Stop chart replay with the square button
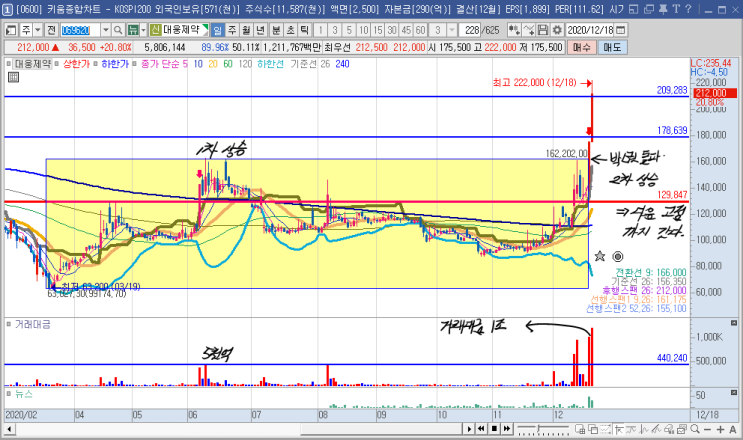Screen dimensions: 743x440 (494, 429)
